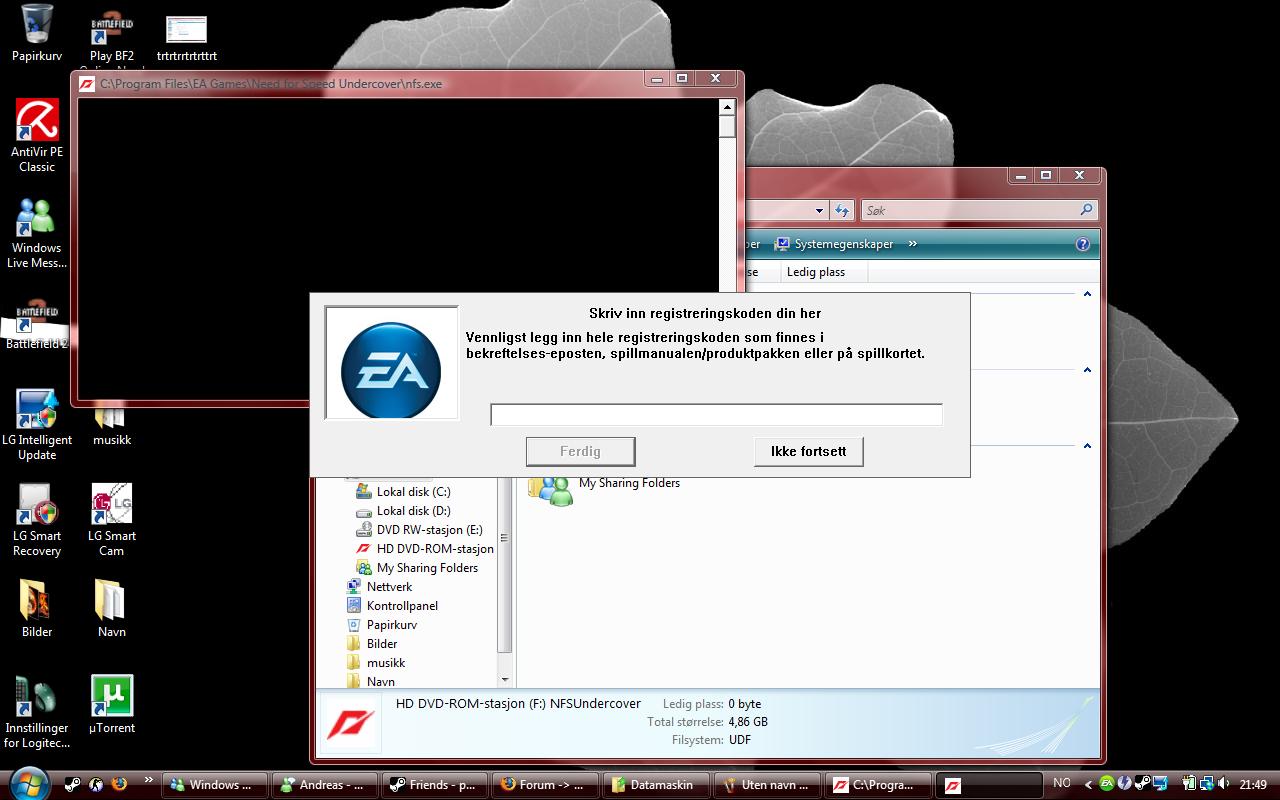
Task: Click the Ferdig button in EA dialog
Action: pyautogui.click(x=580, y=452)
